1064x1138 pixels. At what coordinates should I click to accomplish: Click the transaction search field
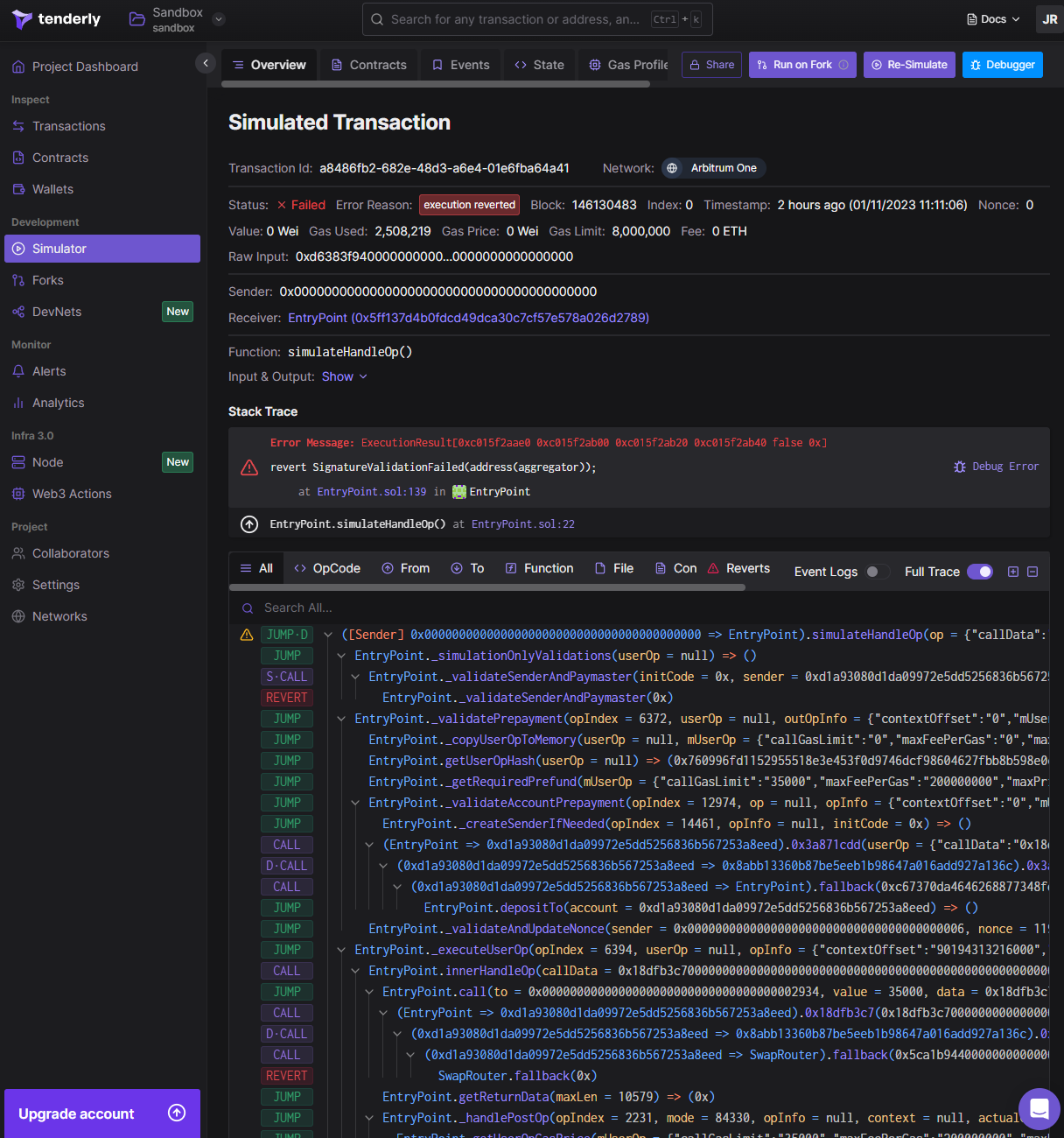click(537, 19)
